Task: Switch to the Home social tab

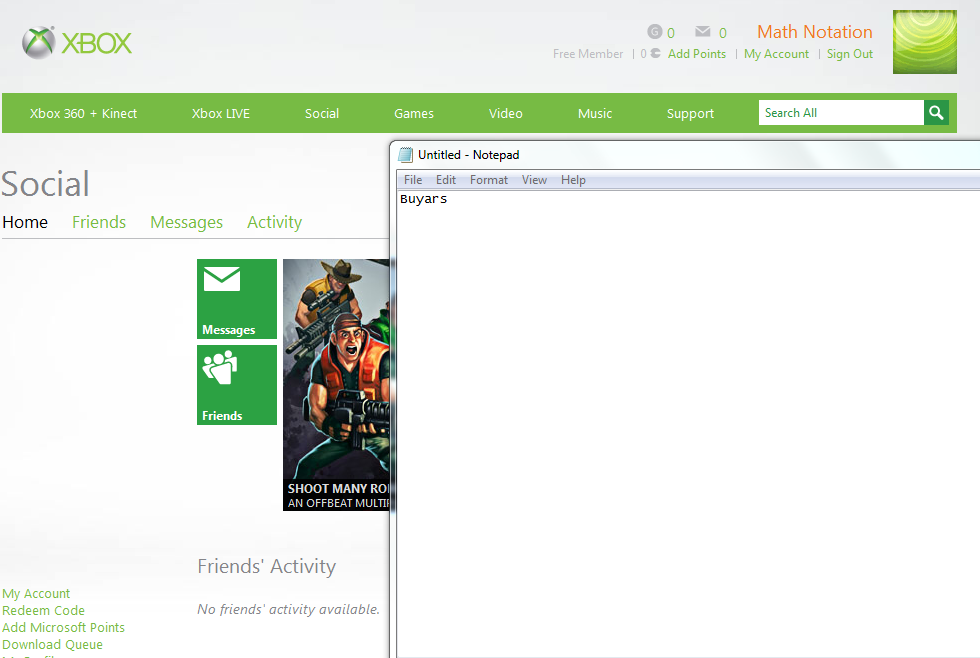Action: pyautogui.click(x=25, y=222)
